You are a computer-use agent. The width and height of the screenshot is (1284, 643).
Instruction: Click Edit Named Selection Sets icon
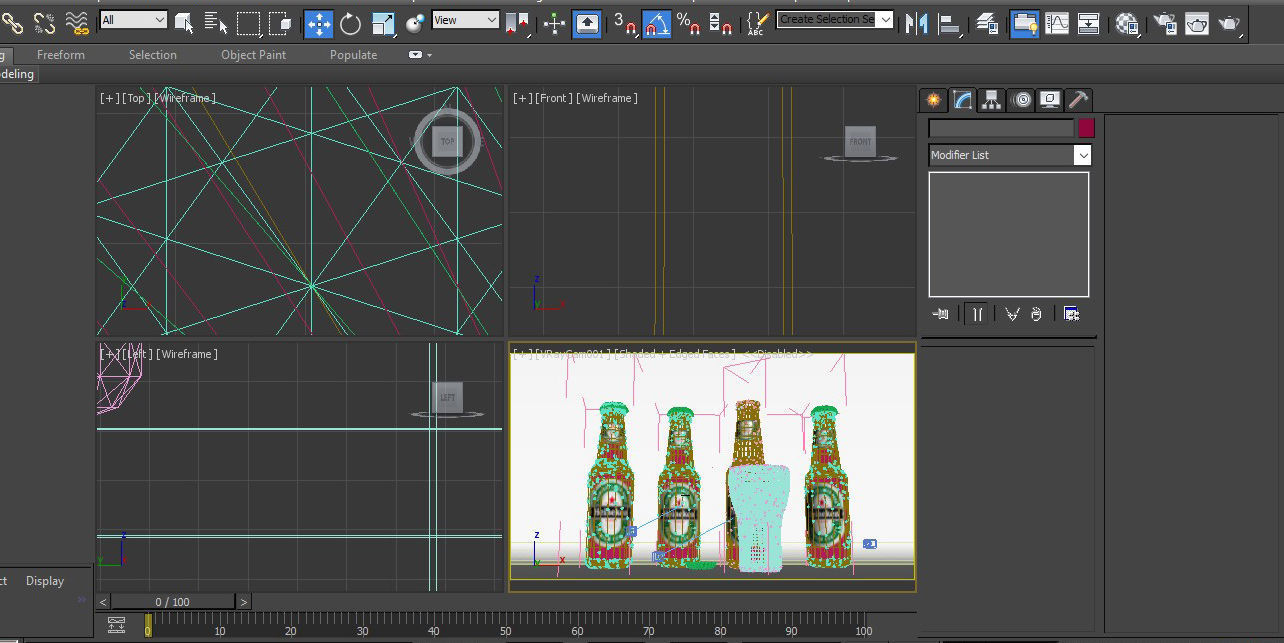click(x=758, y=23)
